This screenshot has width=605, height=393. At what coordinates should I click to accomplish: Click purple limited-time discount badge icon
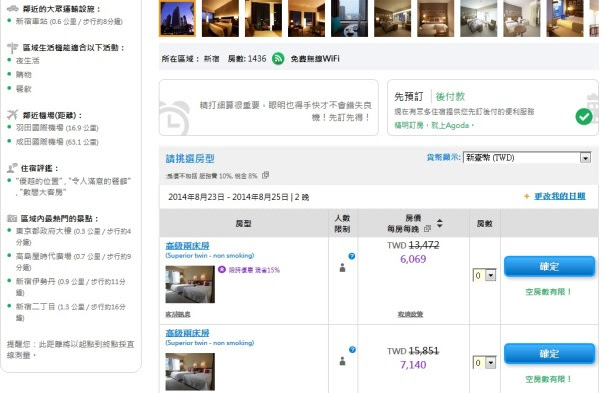click(x=221, y=269)
